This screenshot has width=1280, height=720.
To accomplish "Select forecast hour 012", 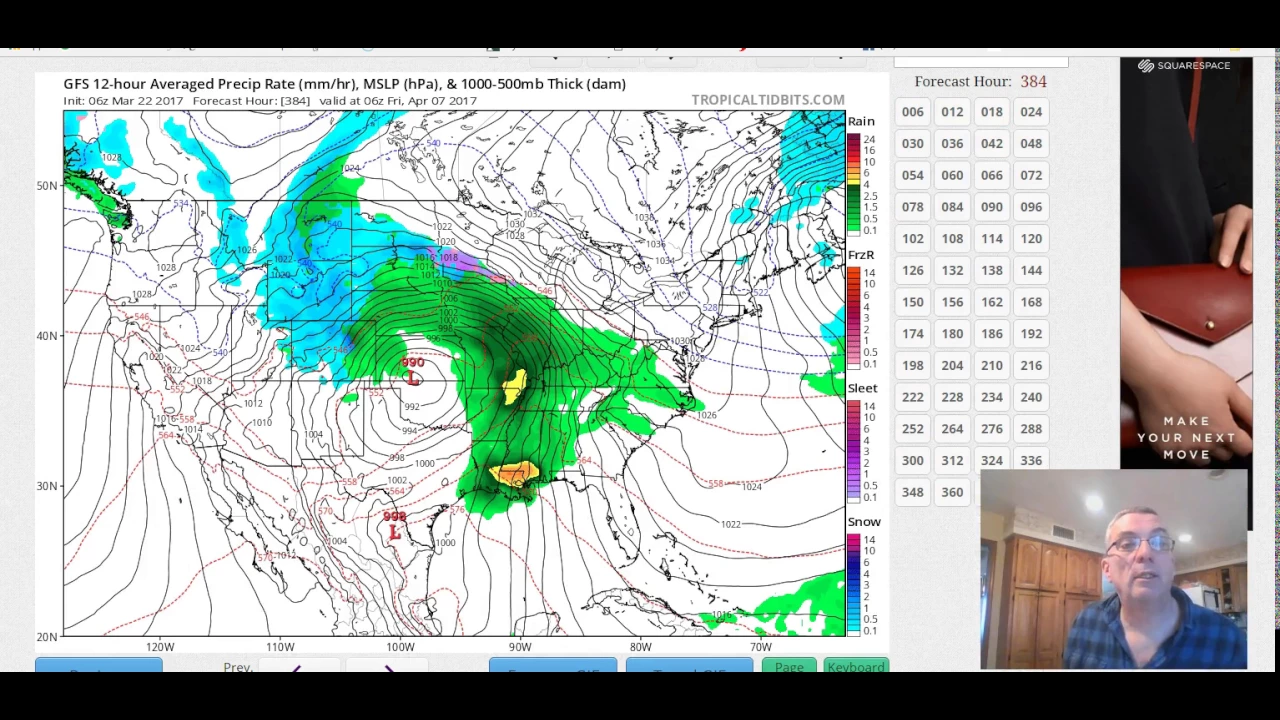I will tap(952, 112).
